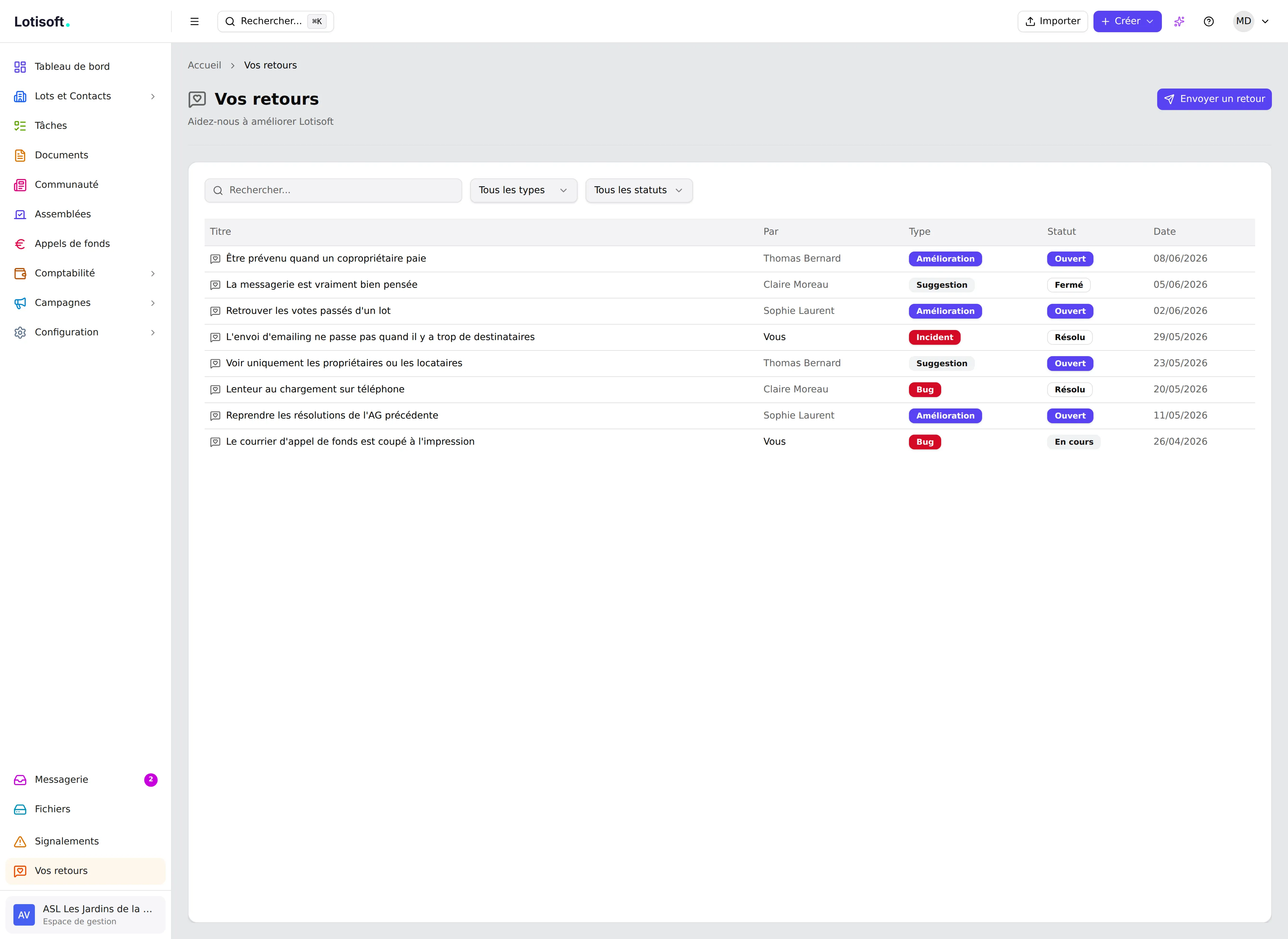Click the Messagerie inbox icon

pos(20,780)
